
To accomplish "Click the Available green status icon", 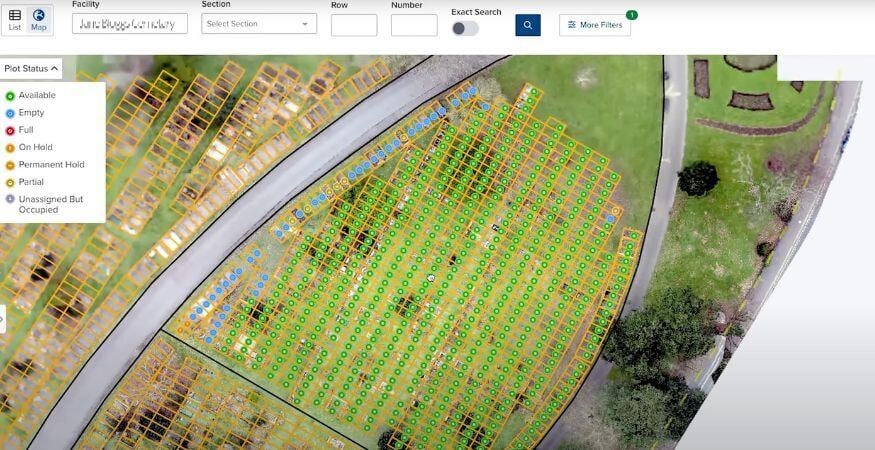I will tap(10, 96).
